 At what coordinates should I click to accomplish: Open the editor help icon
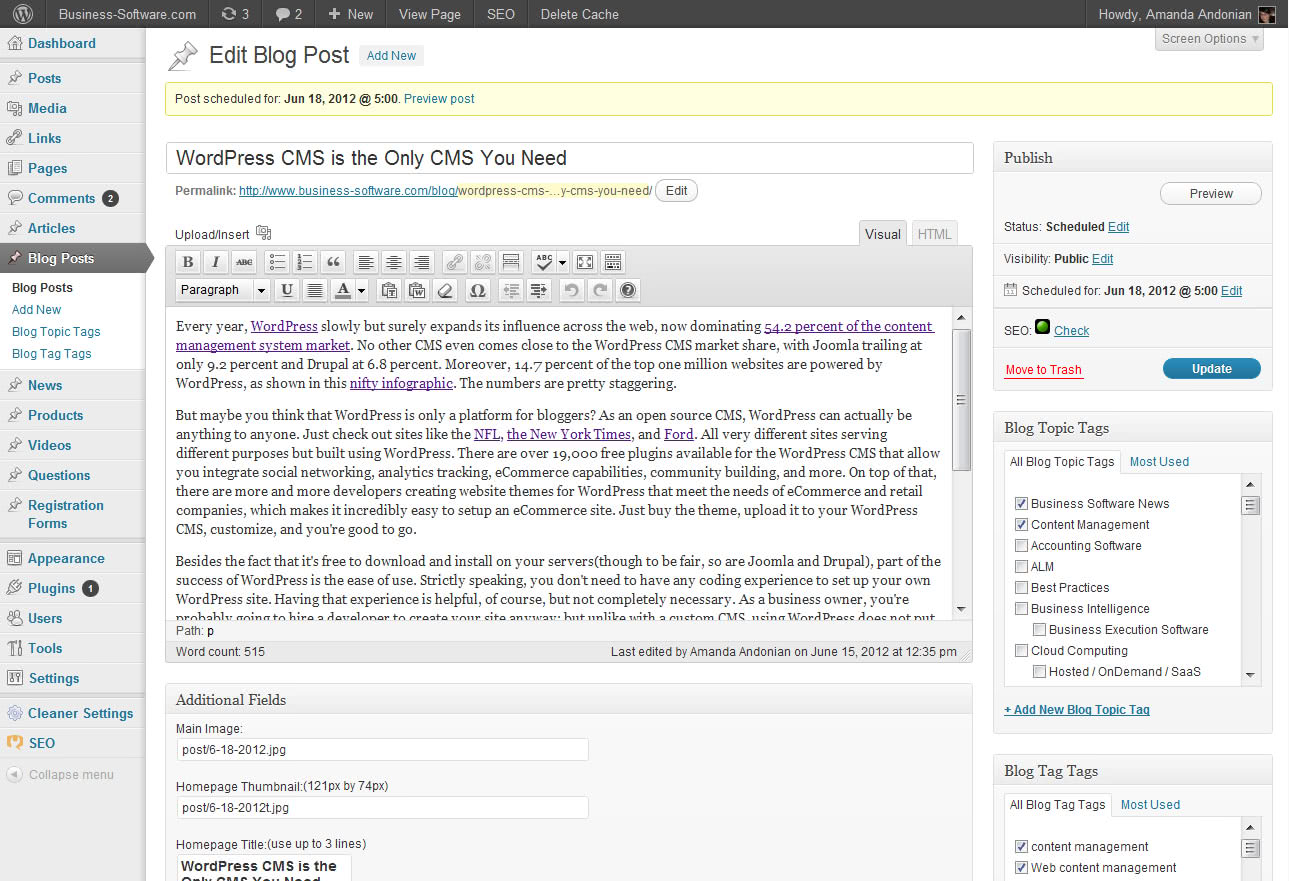coord(628,290)
